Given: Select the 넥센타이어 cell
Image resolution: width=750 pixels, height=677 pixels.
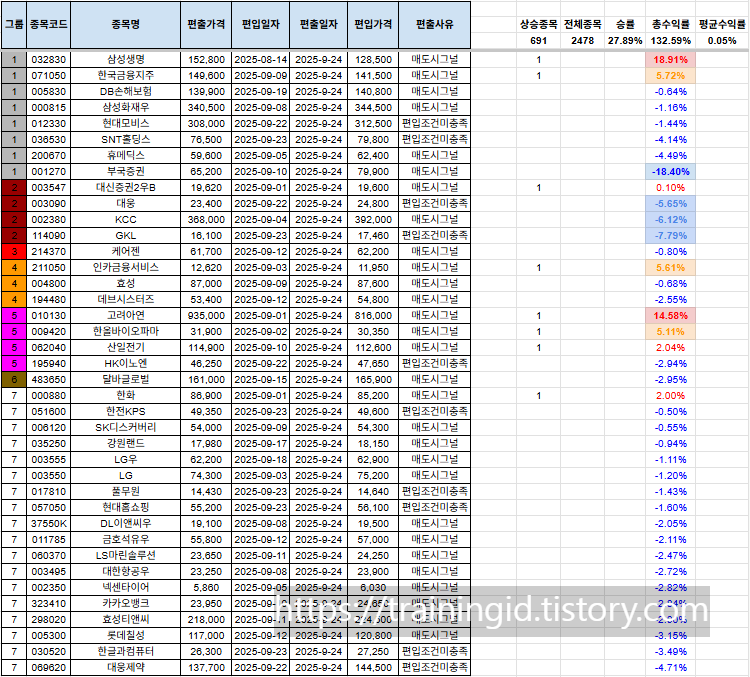Looking at the screenshot, I should [x=126, y=588].
